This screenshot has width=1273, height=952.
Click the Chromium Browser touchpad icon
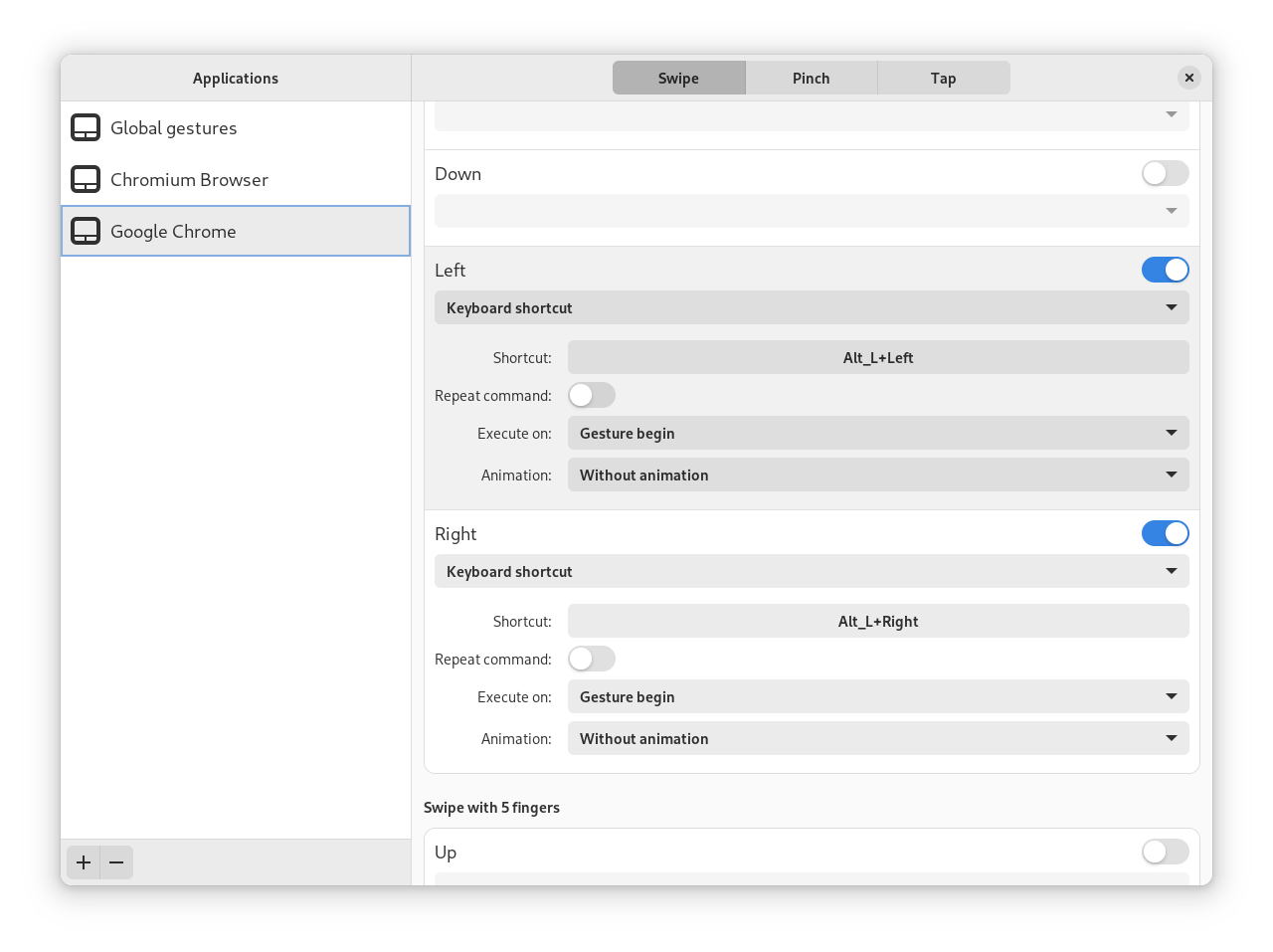pyautogui.click(x=86, y=179)
